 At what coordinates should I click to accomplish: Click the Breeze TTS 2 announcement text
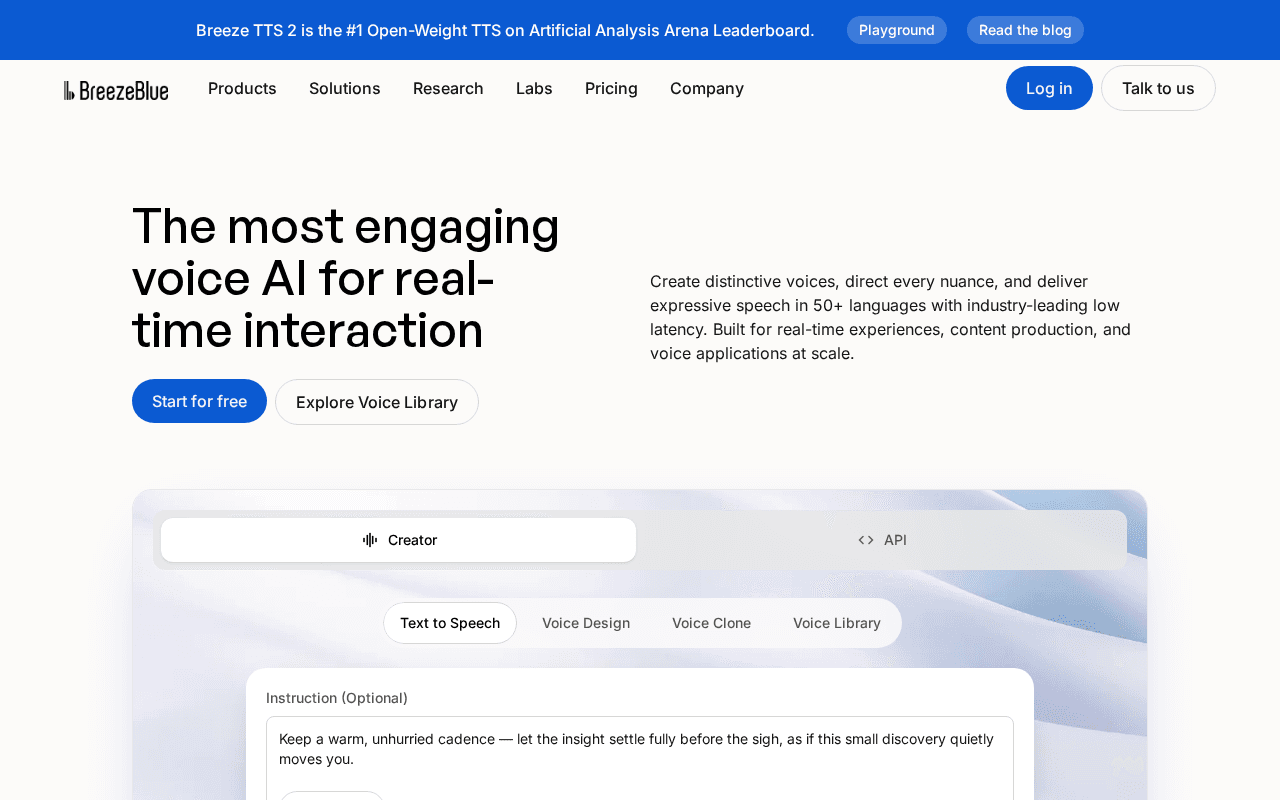(x=505, y=30)
